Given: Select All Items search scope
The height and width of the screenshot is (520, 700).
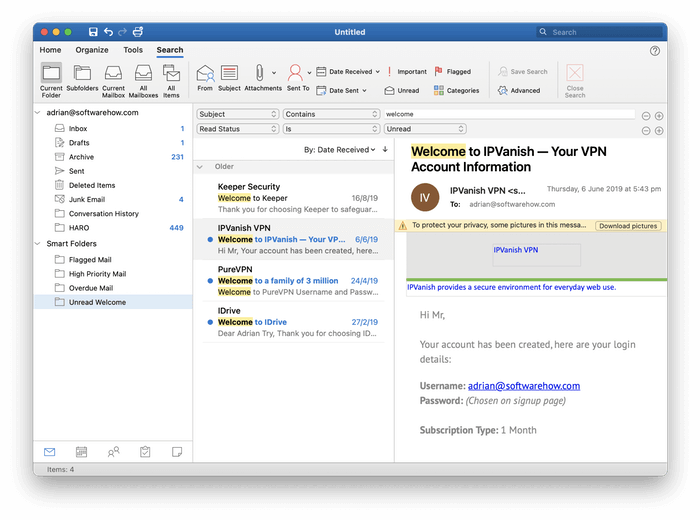Looking at the screenshot, I should click(x=171, y=80).
